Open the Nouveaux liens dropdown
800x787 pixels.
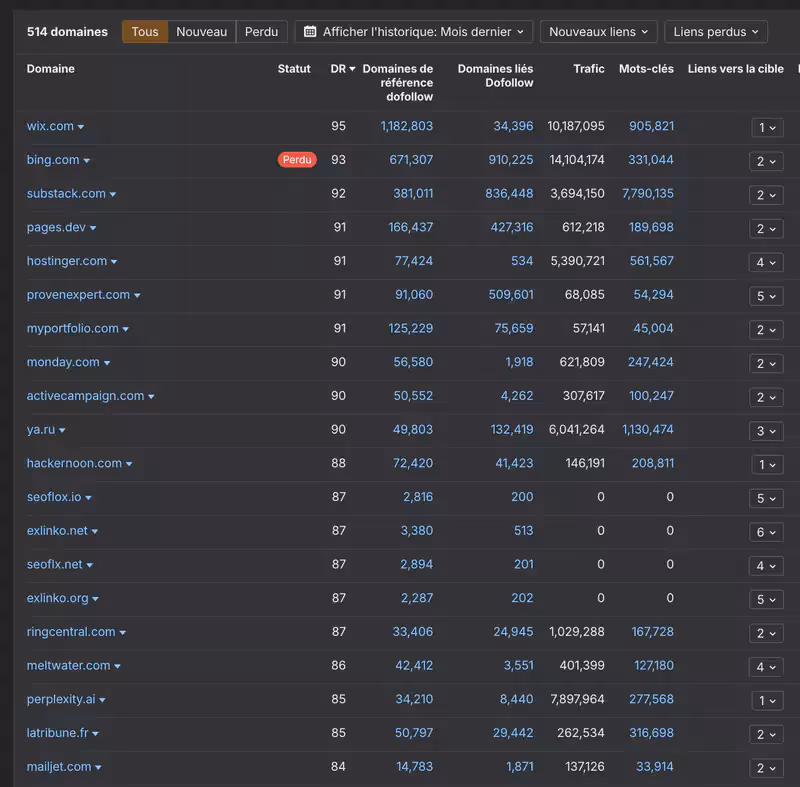(x=598, y=32)
